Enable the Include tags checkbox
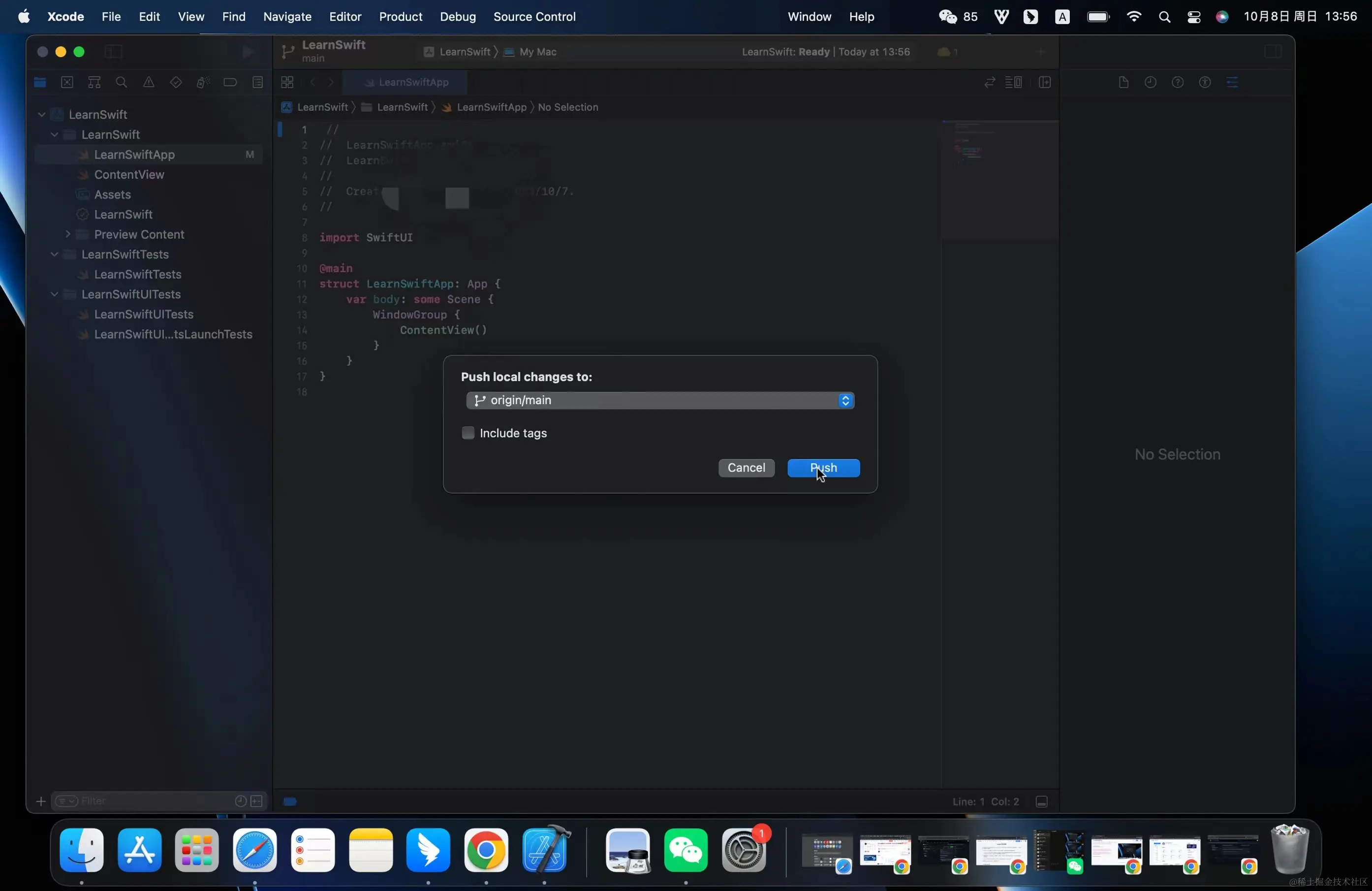 click(468, 433)
